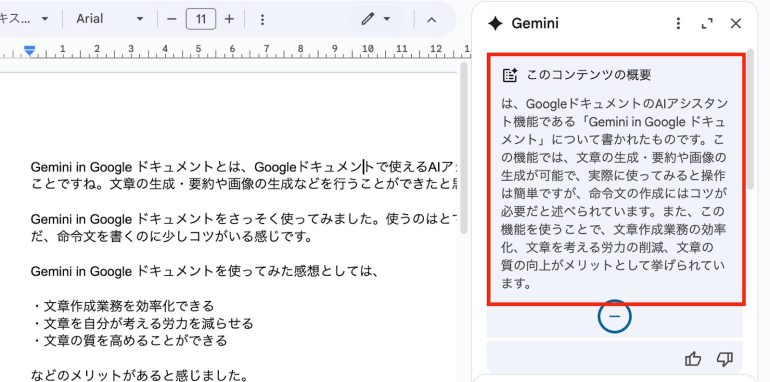
Task: Click the Gemini panel vertical scrollbar
Action: click(x=750, y=119)
